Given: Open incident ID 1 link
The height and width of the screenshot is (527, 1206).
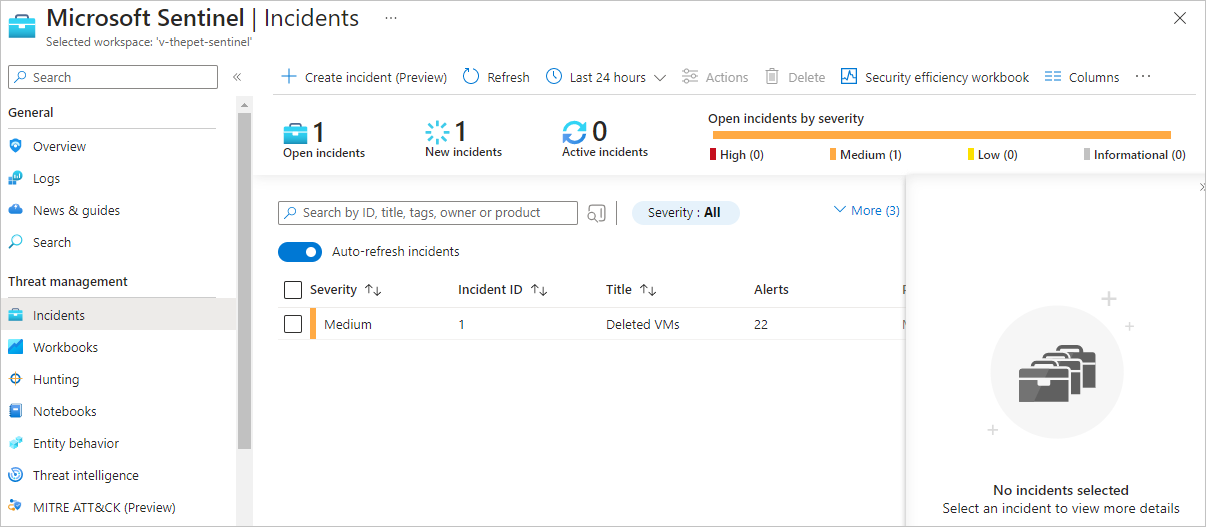Looking at the screenshot, I should tap(462, 324).
